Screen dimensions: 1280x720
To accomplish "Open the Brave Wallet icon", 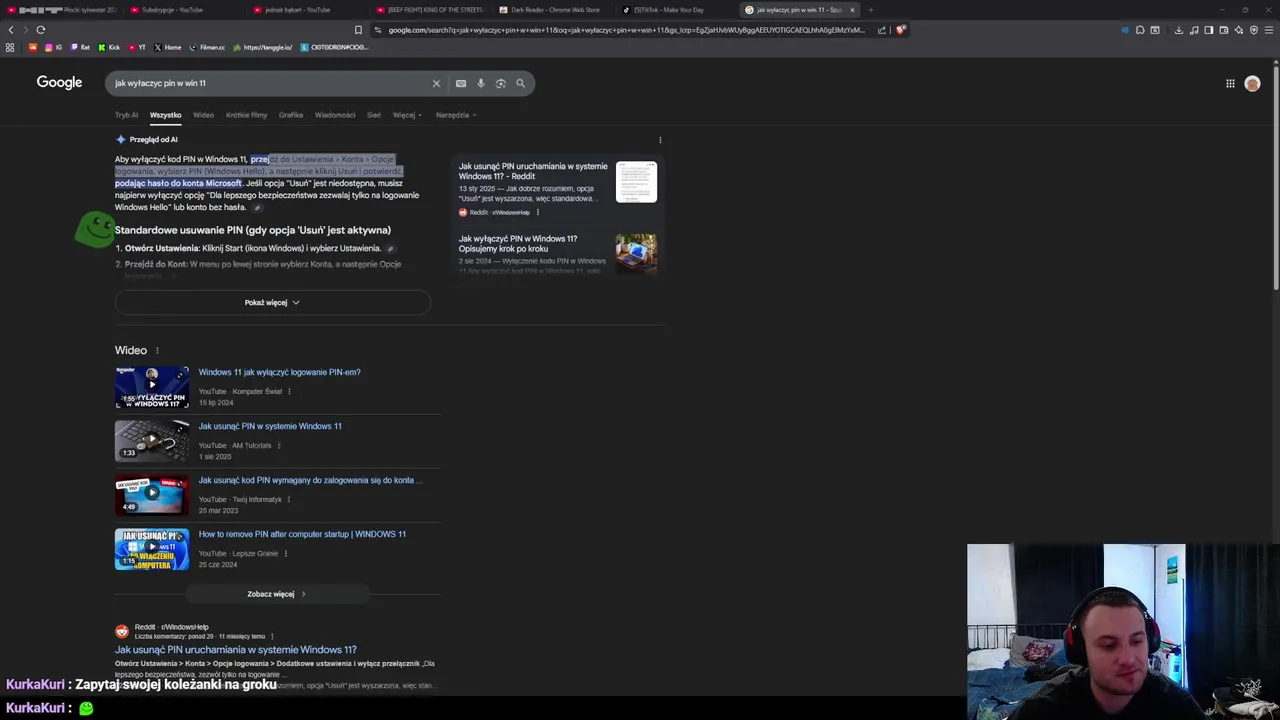I will pyautogui.click(x=1224, y=30).
